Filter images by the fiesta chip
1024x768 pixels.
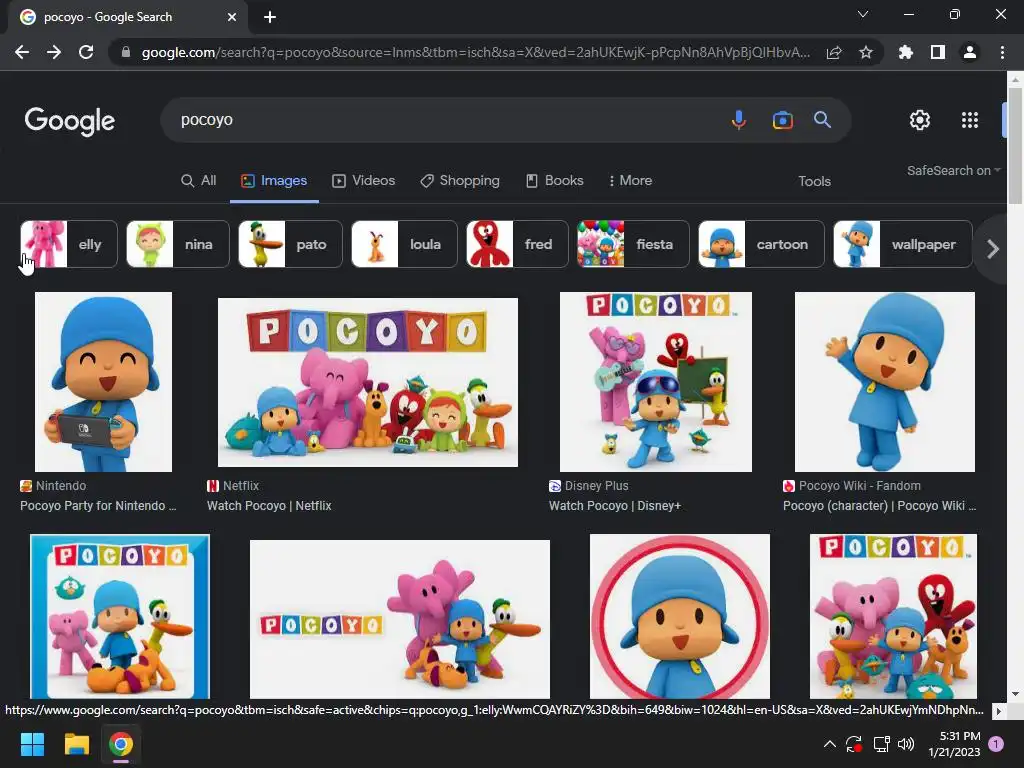633,244
